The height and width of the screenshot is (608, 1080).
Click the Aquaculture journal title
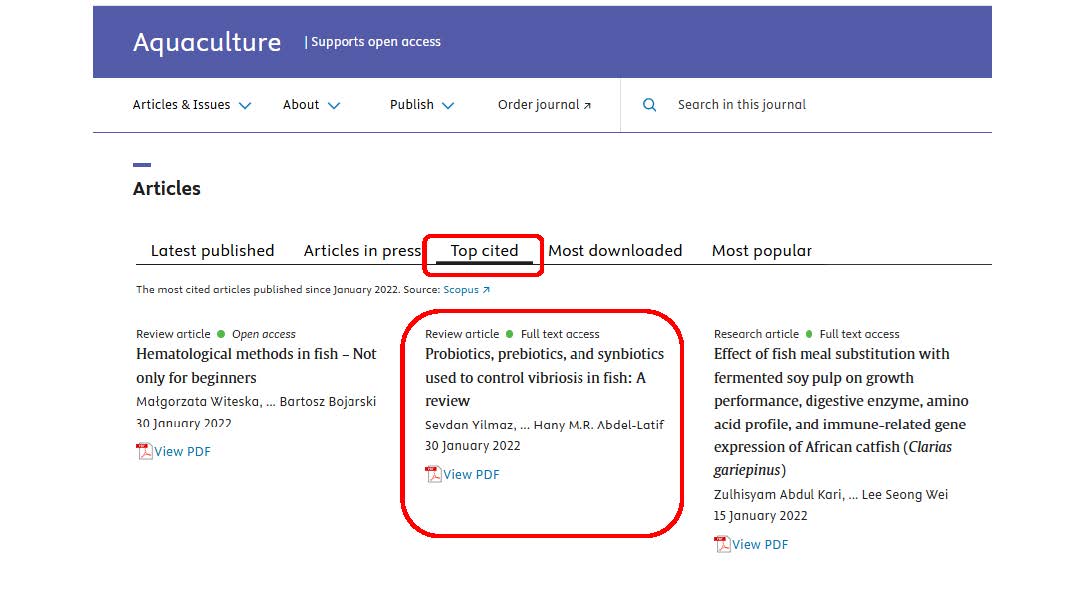[207, 42]
